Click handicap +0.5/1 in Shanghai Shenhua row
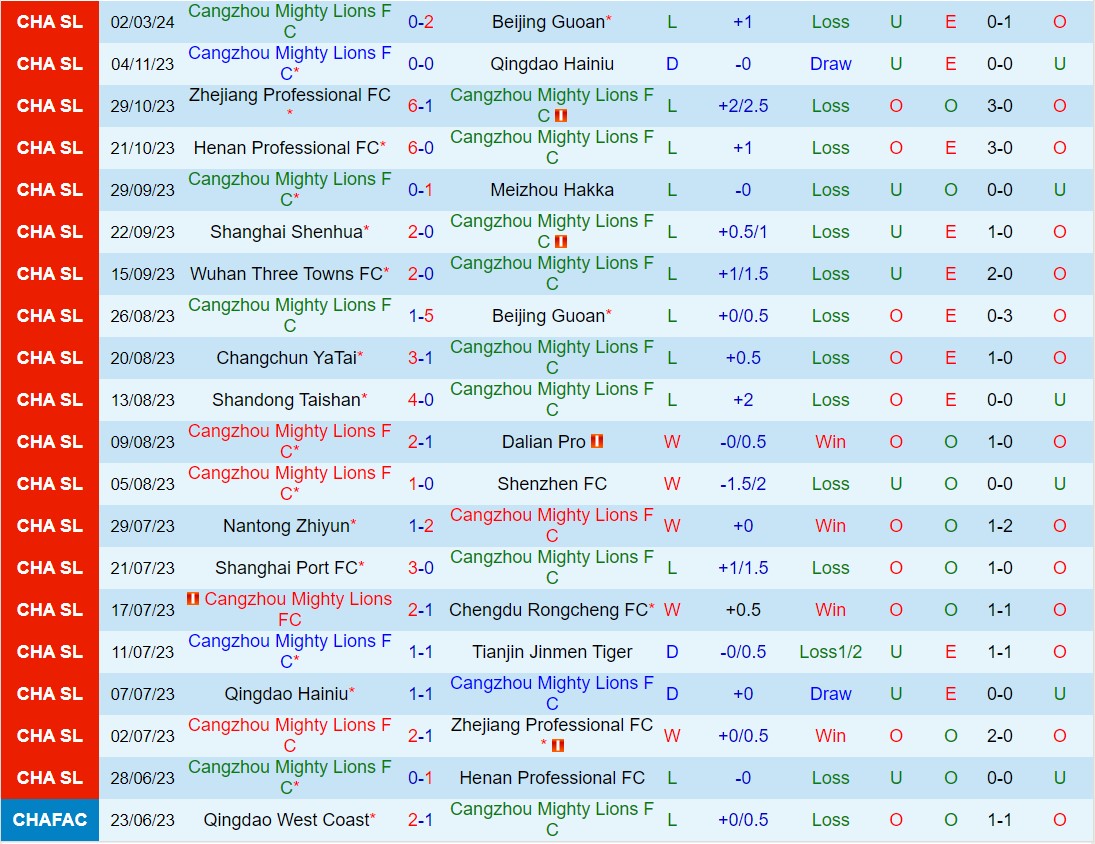This screenshot has height=844, width=1095. point(743,232)
